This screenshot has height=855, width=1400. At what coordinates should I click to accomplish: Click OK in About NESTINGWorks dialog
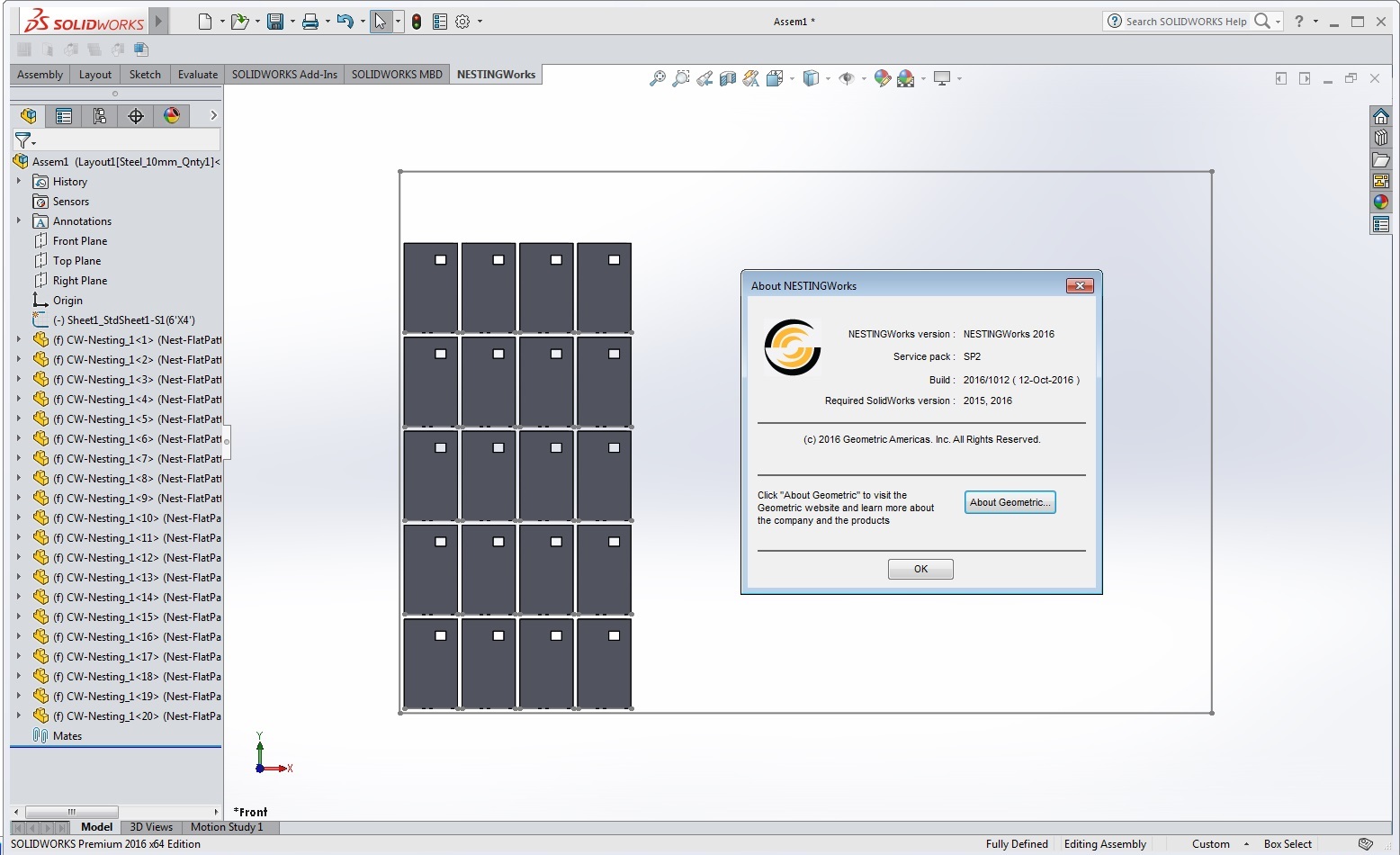tap(920, 569)
